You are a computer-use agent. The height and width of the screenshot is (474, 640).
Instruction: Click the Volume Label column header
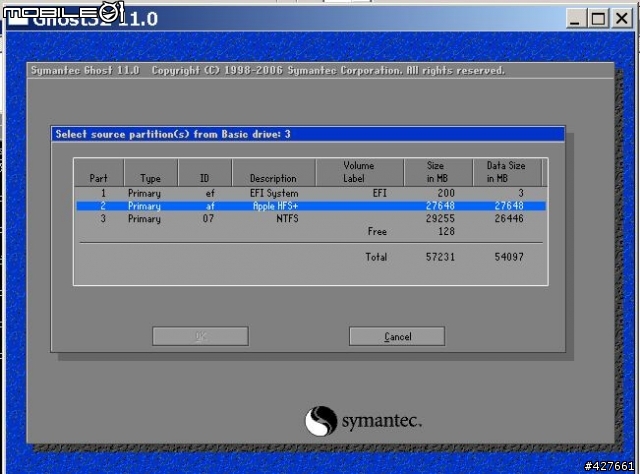coord(359,173)
